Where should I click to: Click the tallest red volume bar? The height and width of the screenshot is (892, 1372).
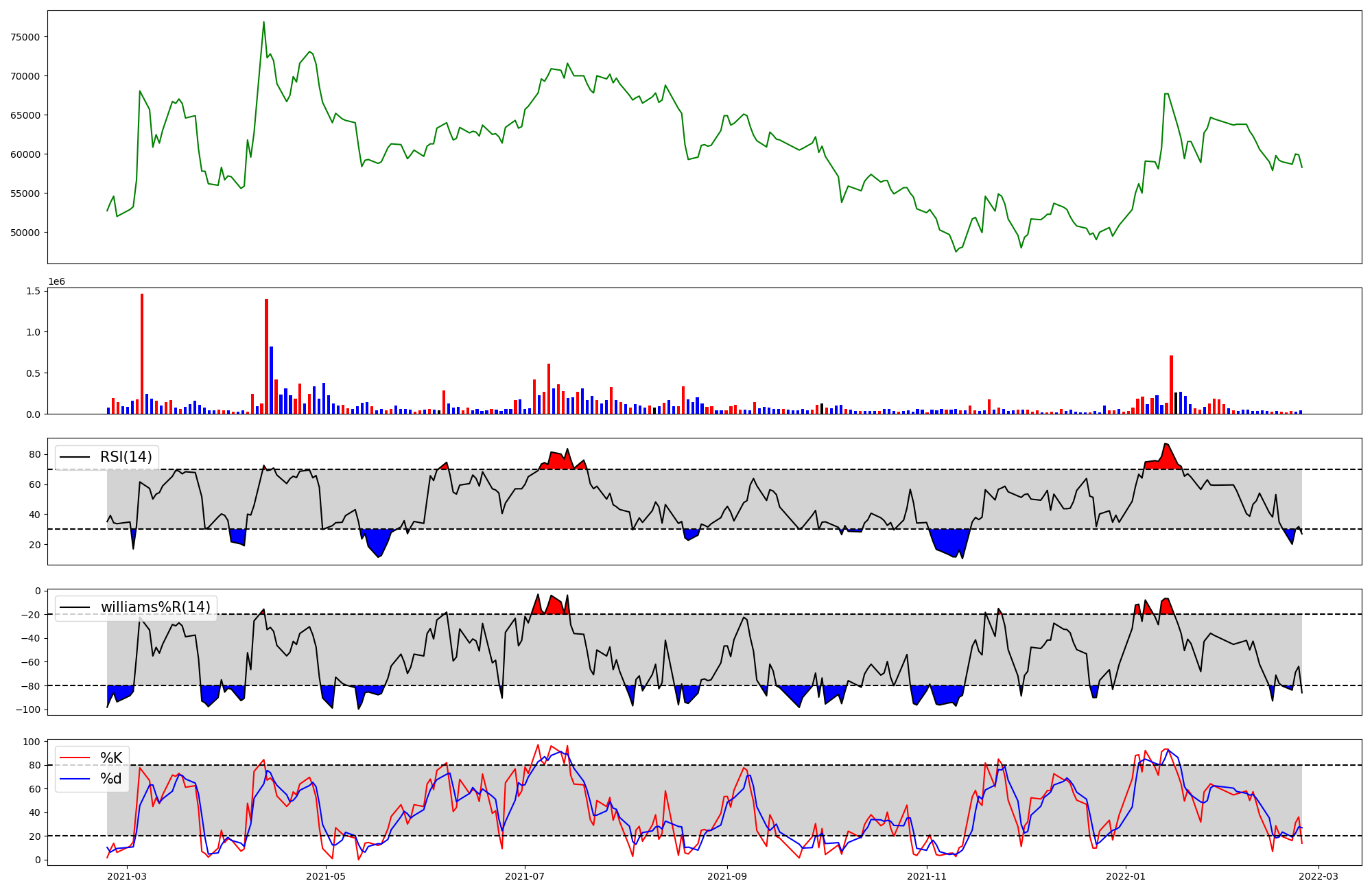(x=142, y=353)
